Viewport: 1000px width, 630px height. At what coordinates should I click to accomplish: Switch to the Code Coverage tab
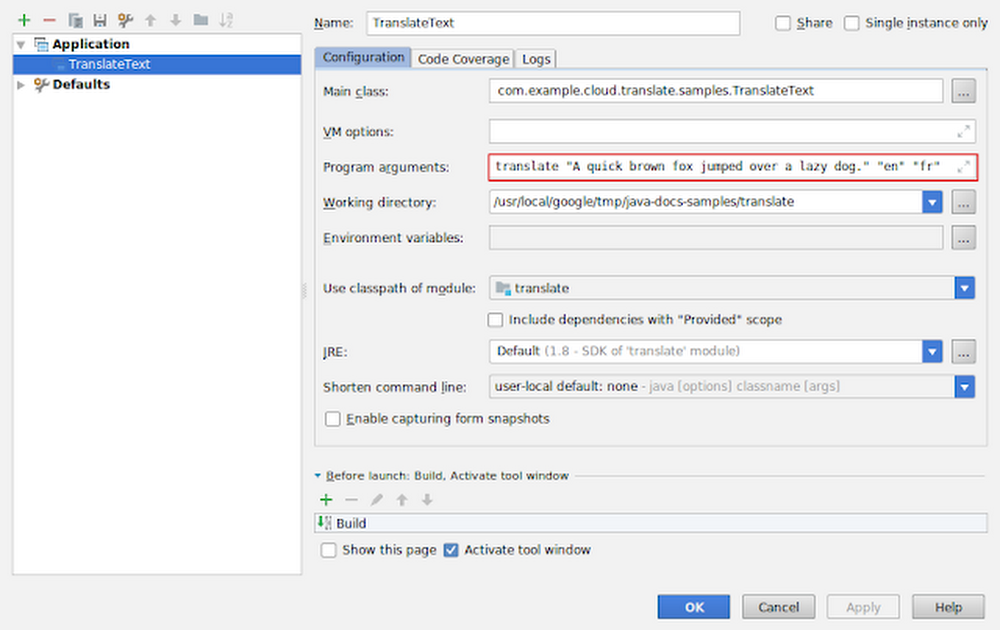click(463, 59)
